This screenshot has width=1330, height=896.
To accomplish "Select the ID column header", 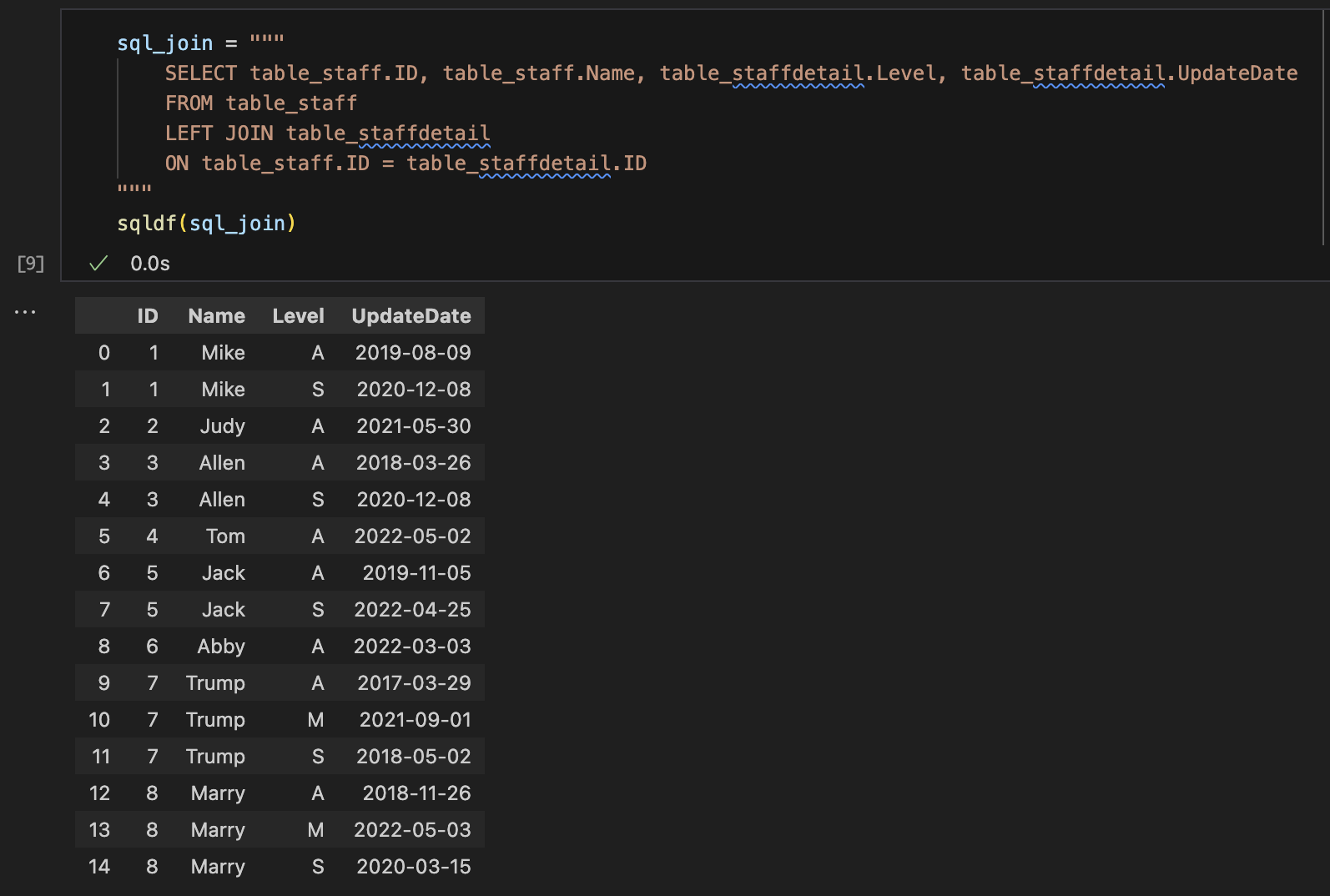I will click(x=148, y=316).
